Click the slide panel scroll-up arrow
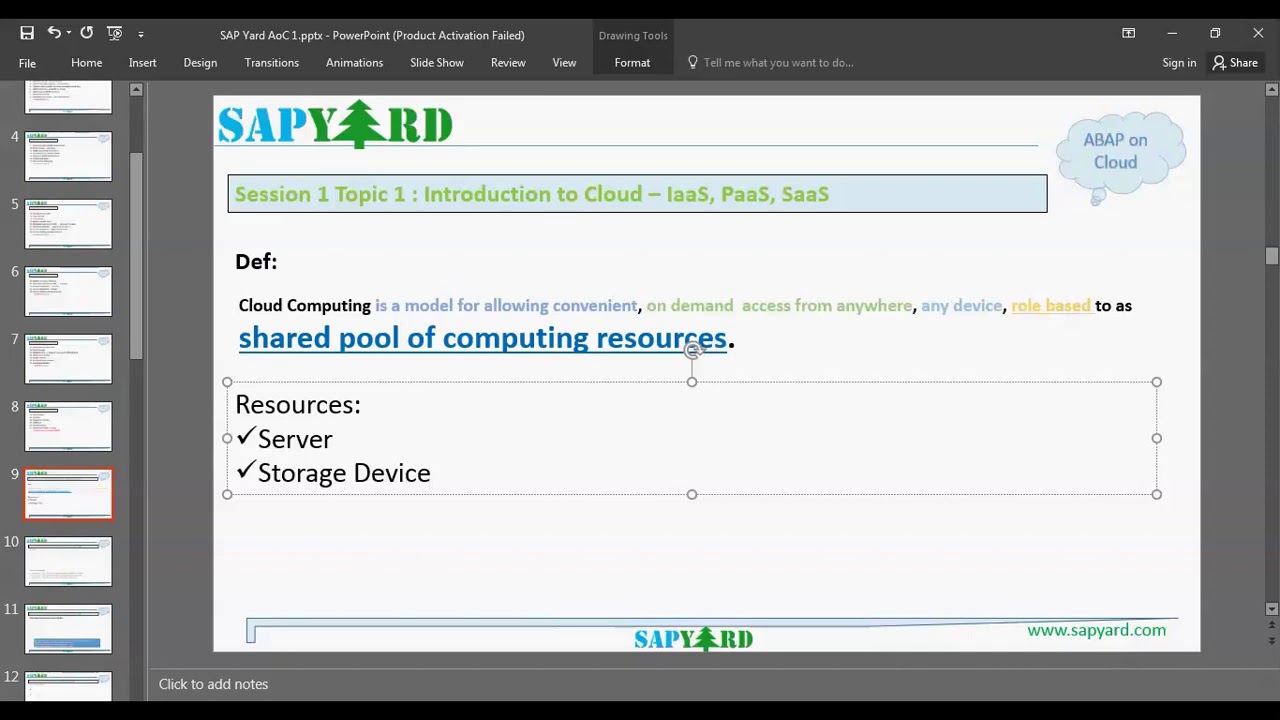The width and height of the screenshot is (1280, 720). 136,90
